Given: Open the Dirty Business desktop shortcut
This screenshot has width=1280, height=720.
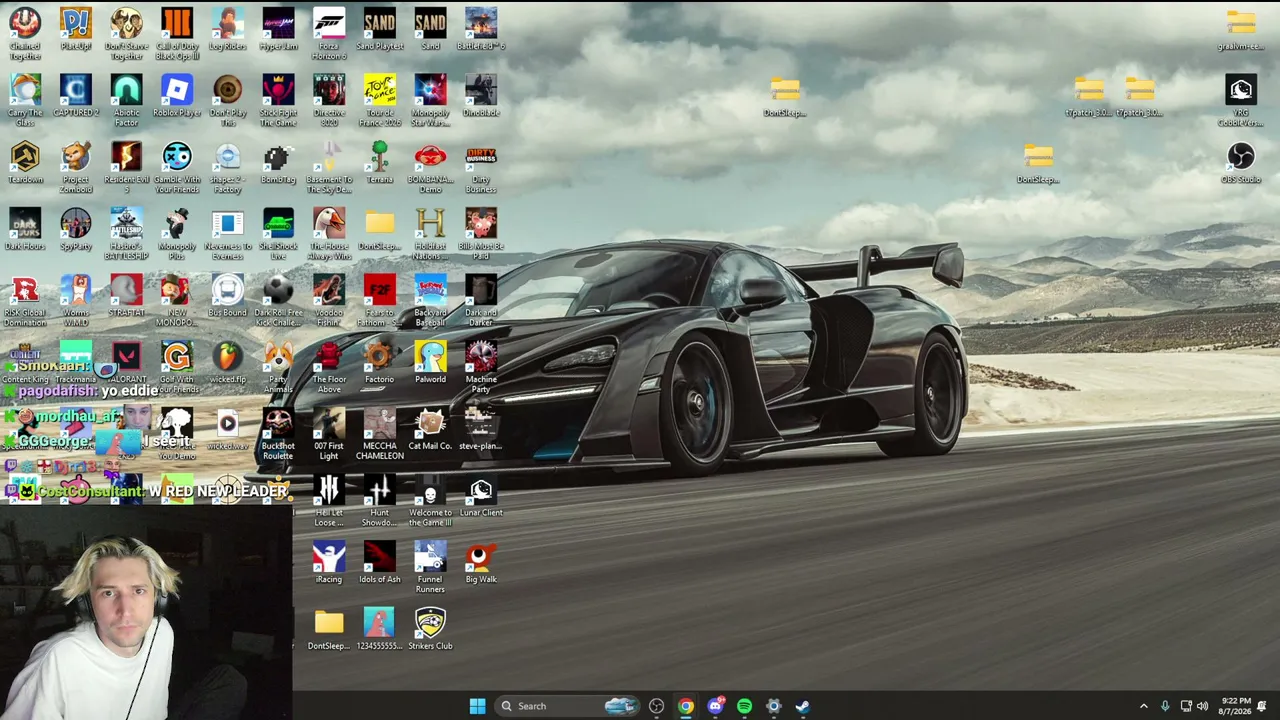Looking at the screenshot, I should pos(481,166).
